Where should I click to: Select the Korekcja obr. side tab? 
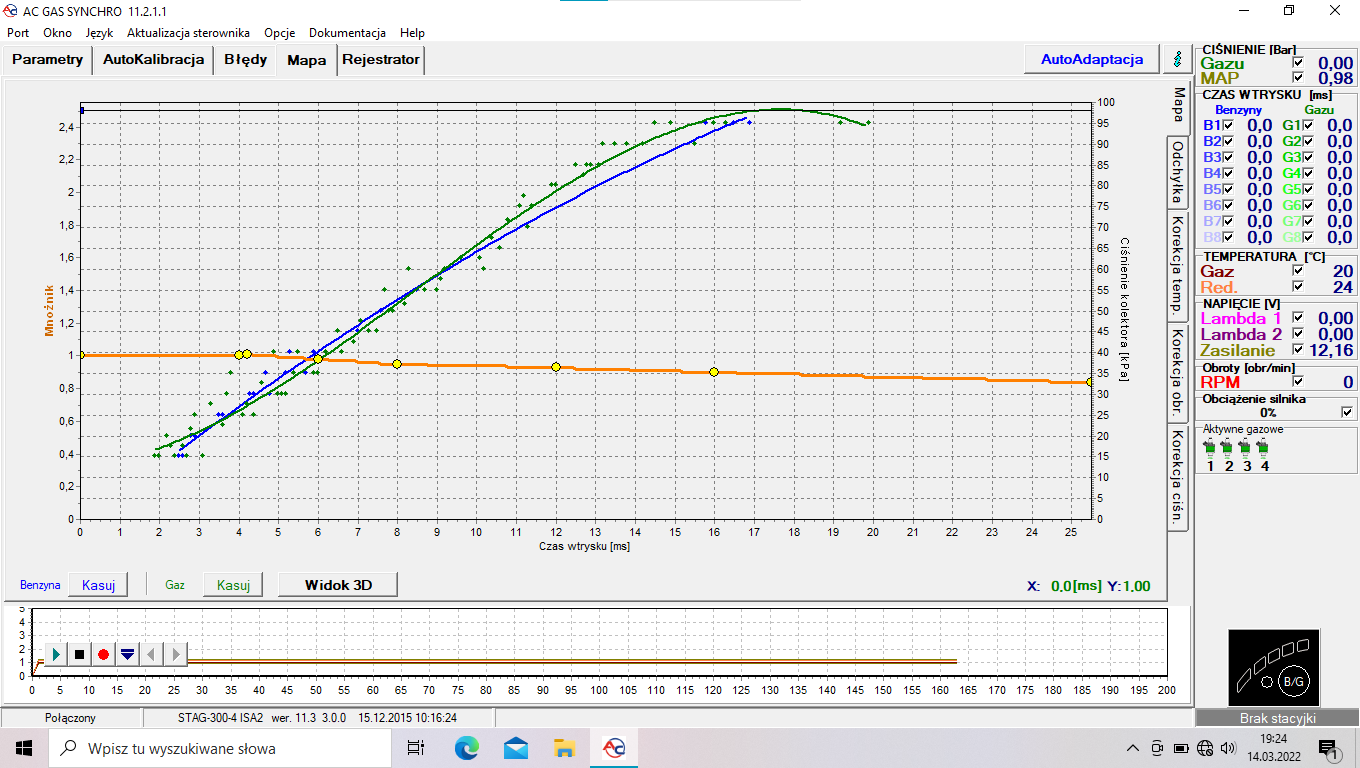click(1178, 372)
